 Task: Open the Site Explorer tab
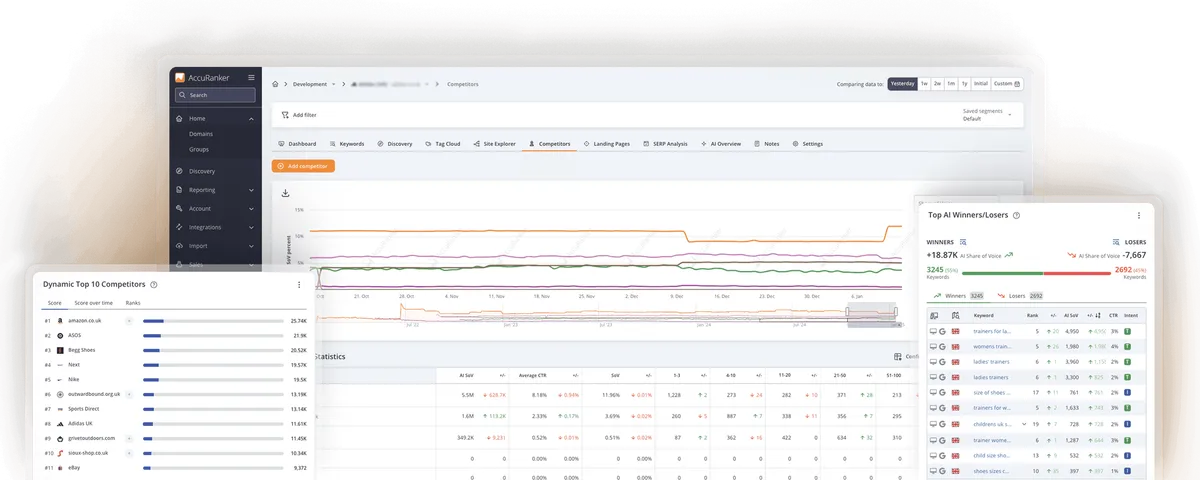(x=494, y=144)
